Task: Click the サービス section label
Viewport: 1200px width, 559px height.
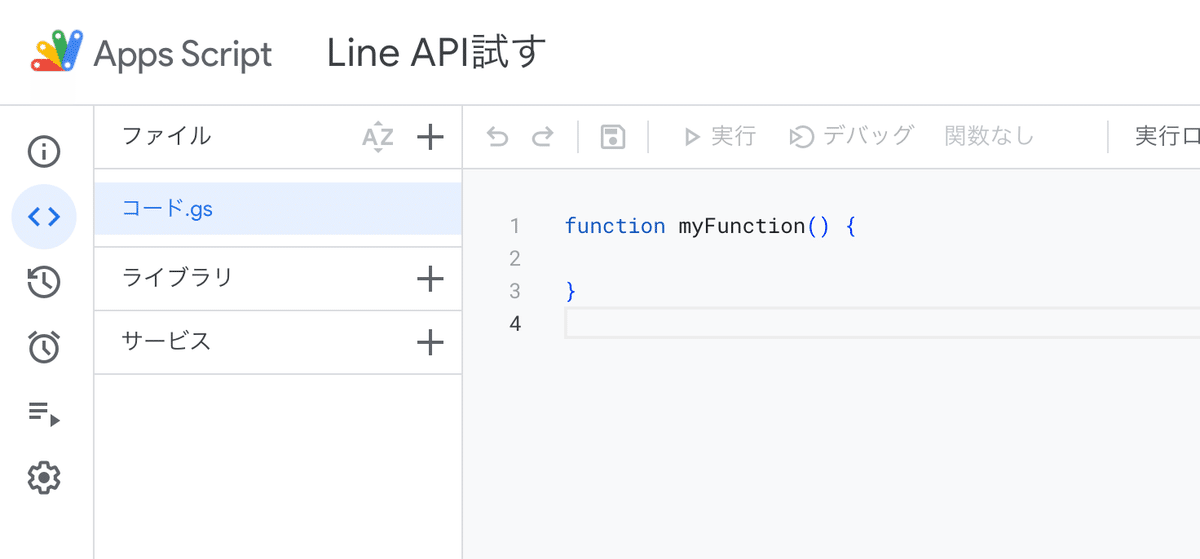Action: pos(166,341)
